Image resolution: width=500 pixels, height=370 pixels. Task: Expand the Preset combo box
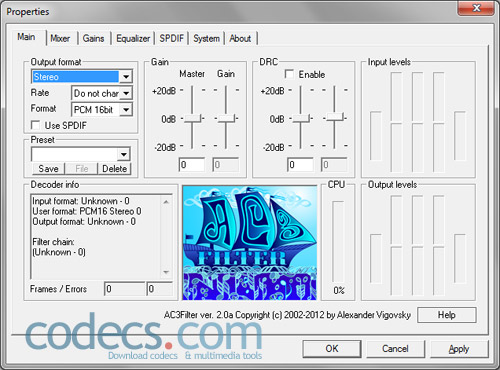pyautogui.click(x=124, y=154)
